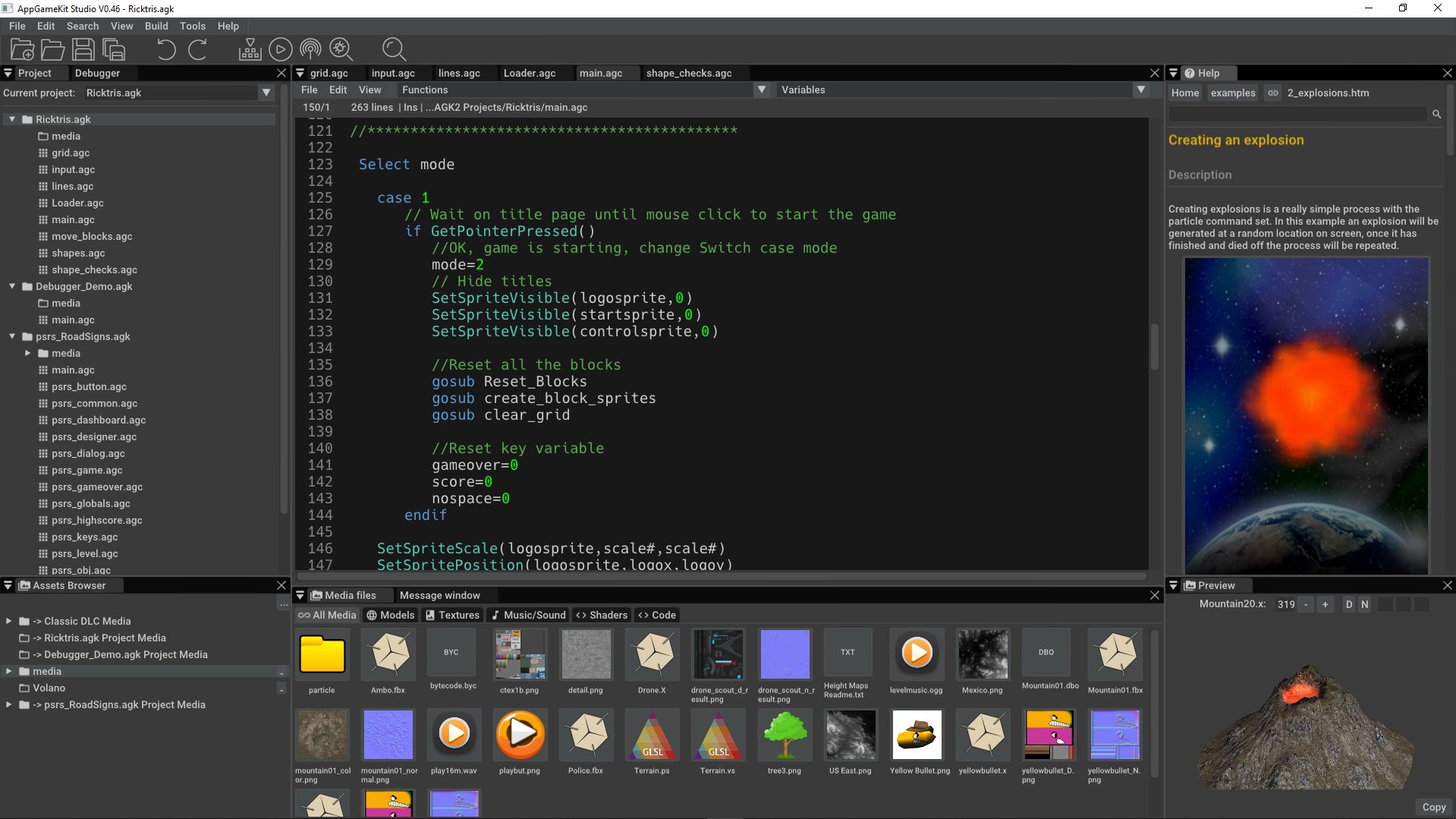Switch to the shape_checks.agc tab
Image resolution: width=1456 pixels, height=819 pixels.
(x=689, y=73)
